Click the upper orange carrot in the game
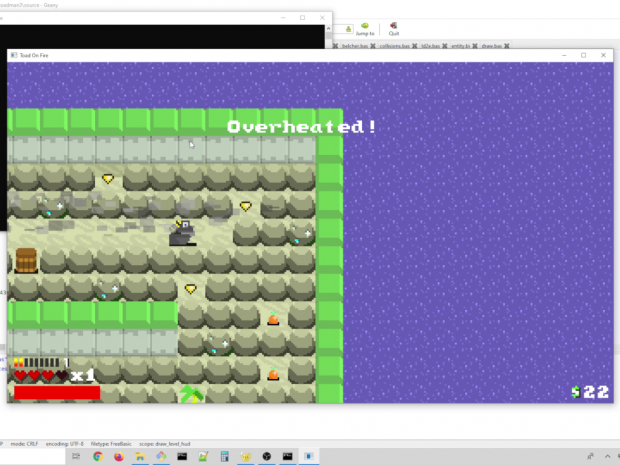620x465 pixels. pos(273,319)
